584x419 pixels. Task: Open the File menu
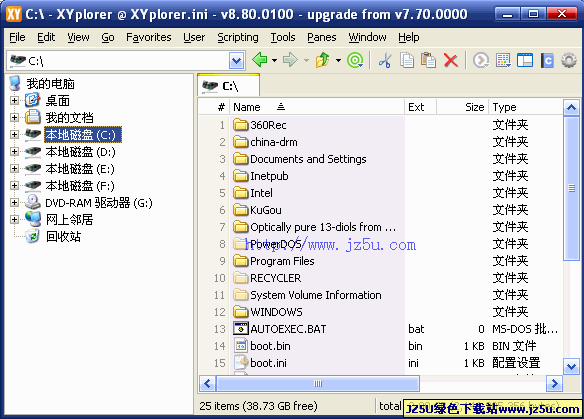17,37
